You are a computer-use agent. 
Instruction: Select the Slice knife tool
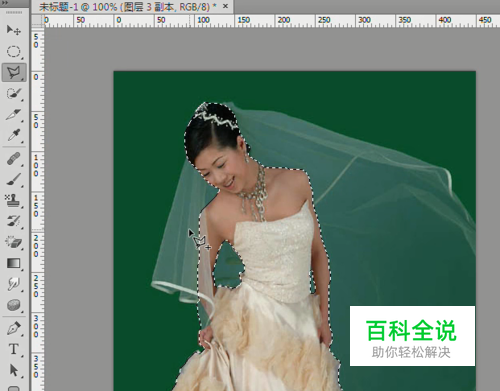pyautogui.click(x=14, y=115)
